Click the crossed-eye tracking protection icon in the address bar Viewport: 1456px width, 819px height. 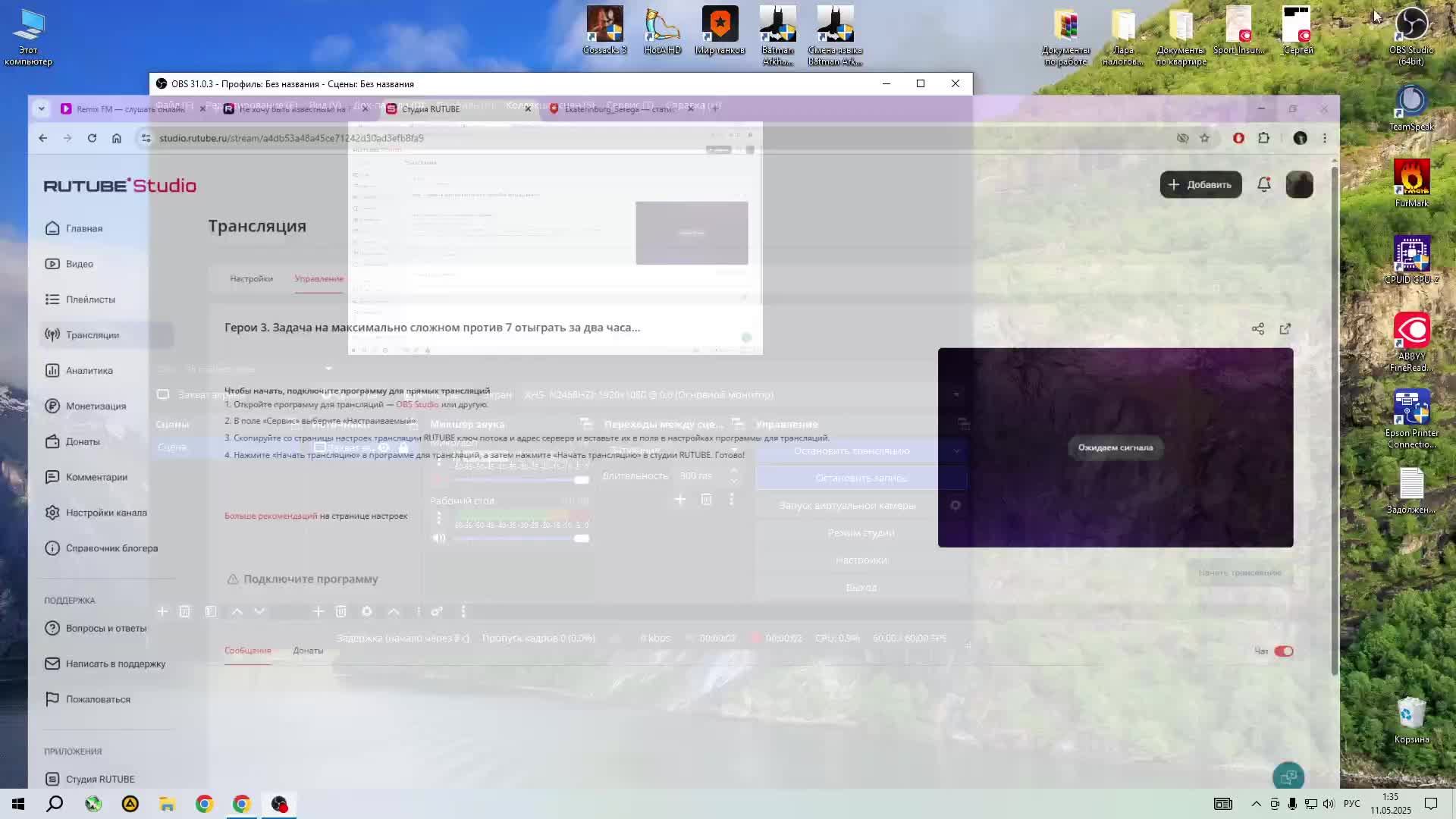click(x=1182, y=138)
